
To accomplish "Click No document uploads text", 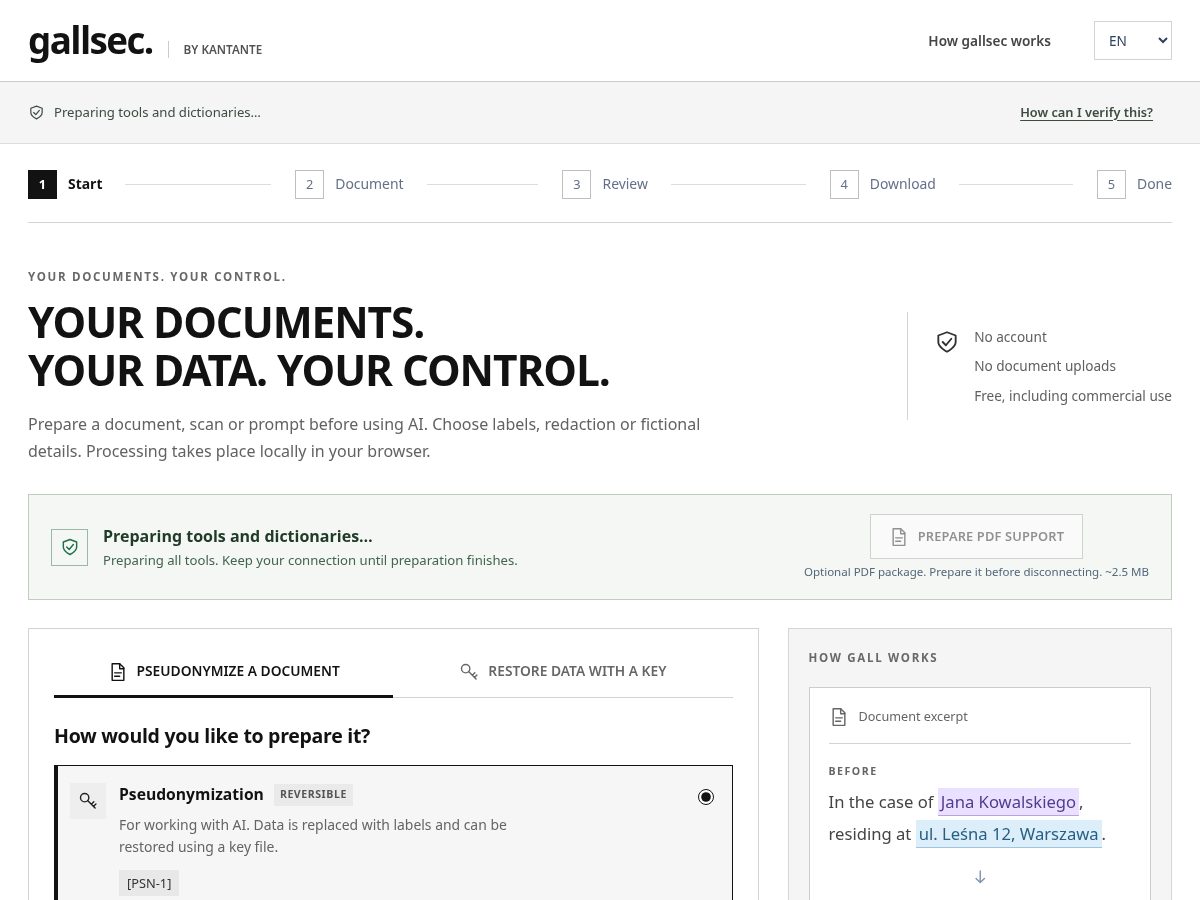I will coord(1045,366).
